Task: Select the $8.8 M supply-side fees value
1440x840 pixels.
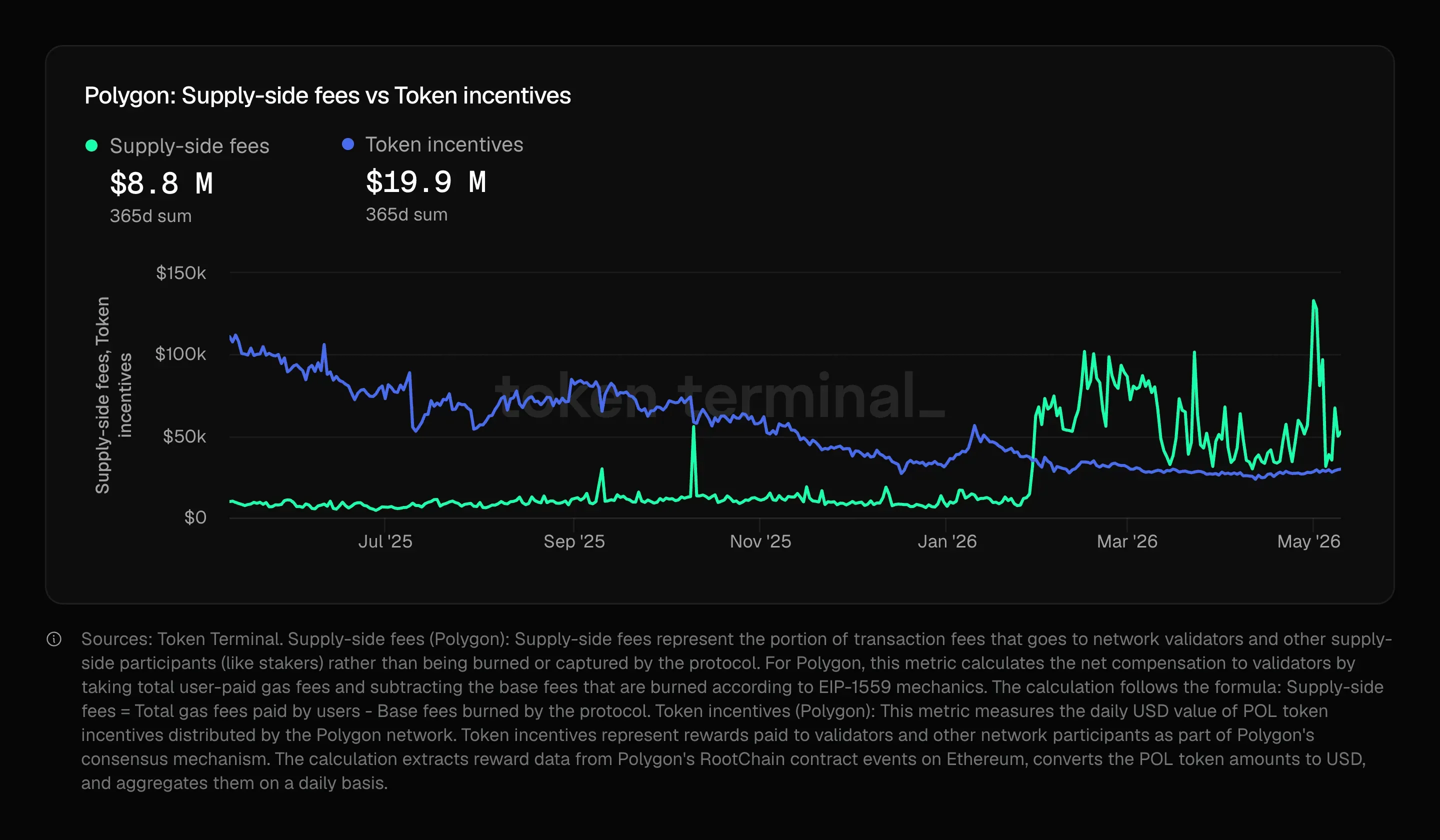Action: pos(161,183)
